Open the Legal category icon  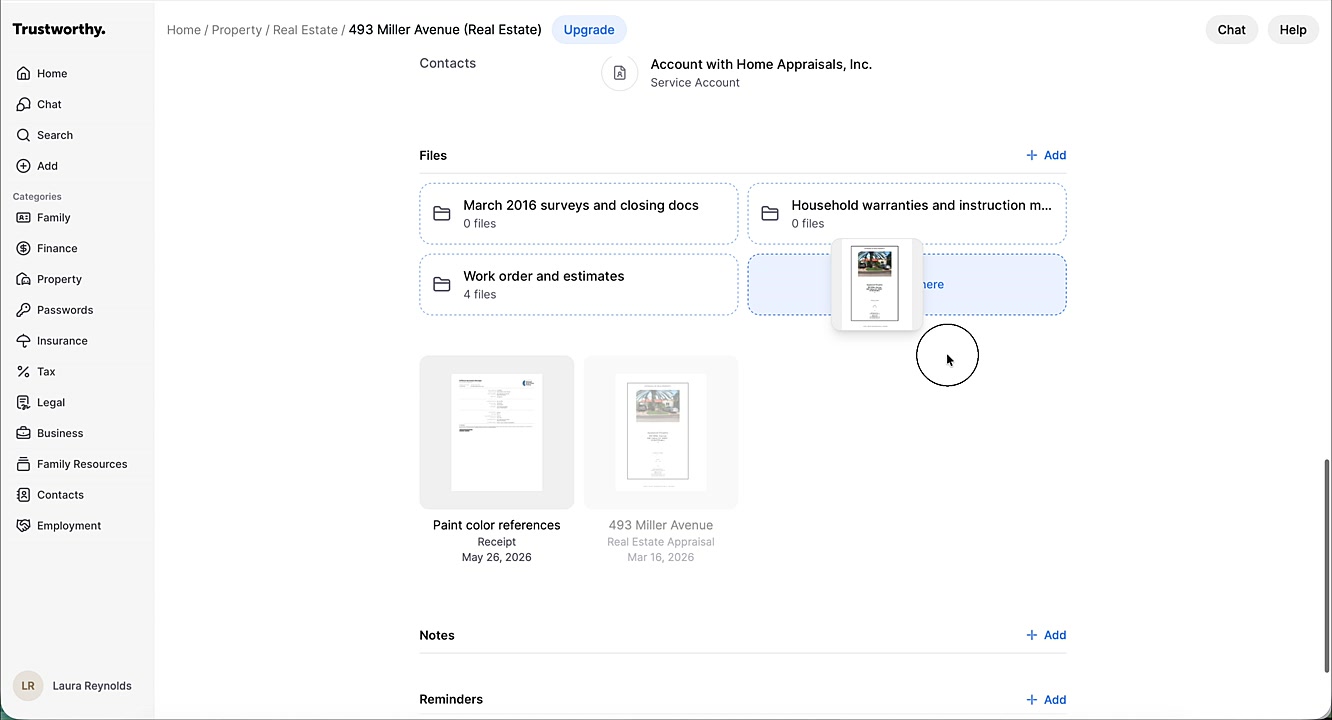(23, 402)
